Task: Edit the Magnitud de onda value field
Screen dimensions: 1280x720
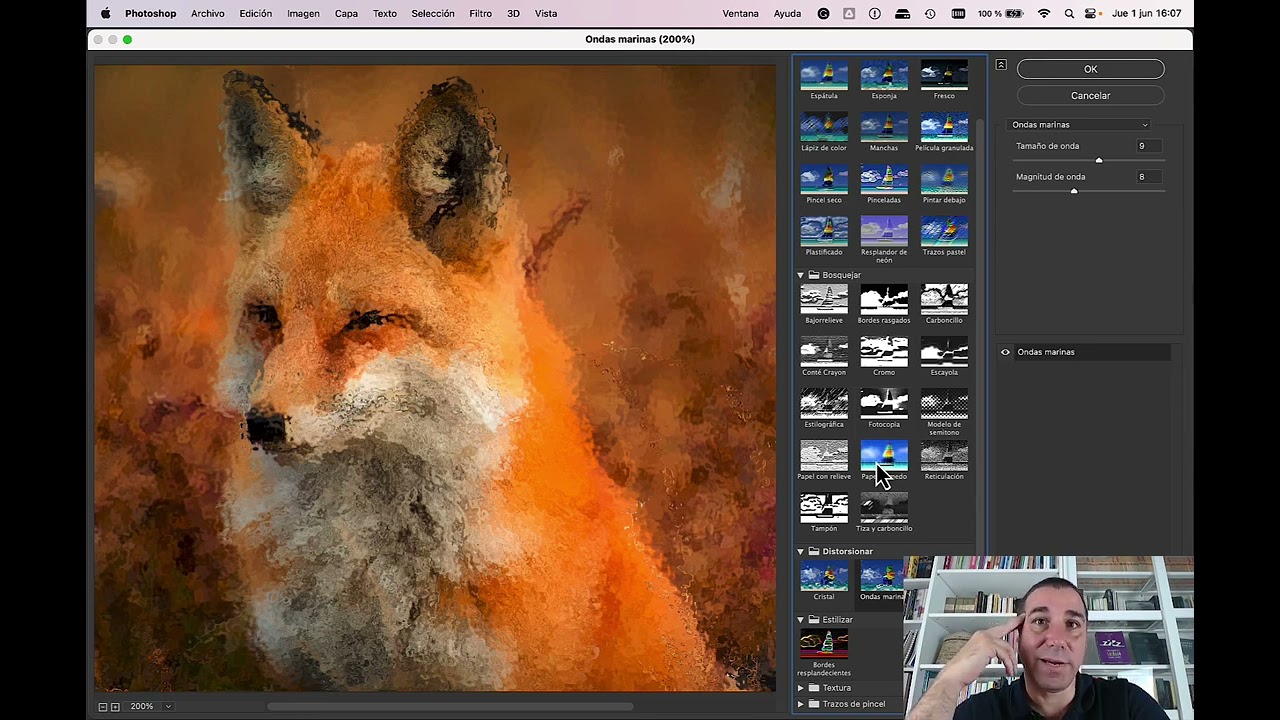Action: (x=1148, y=177)
